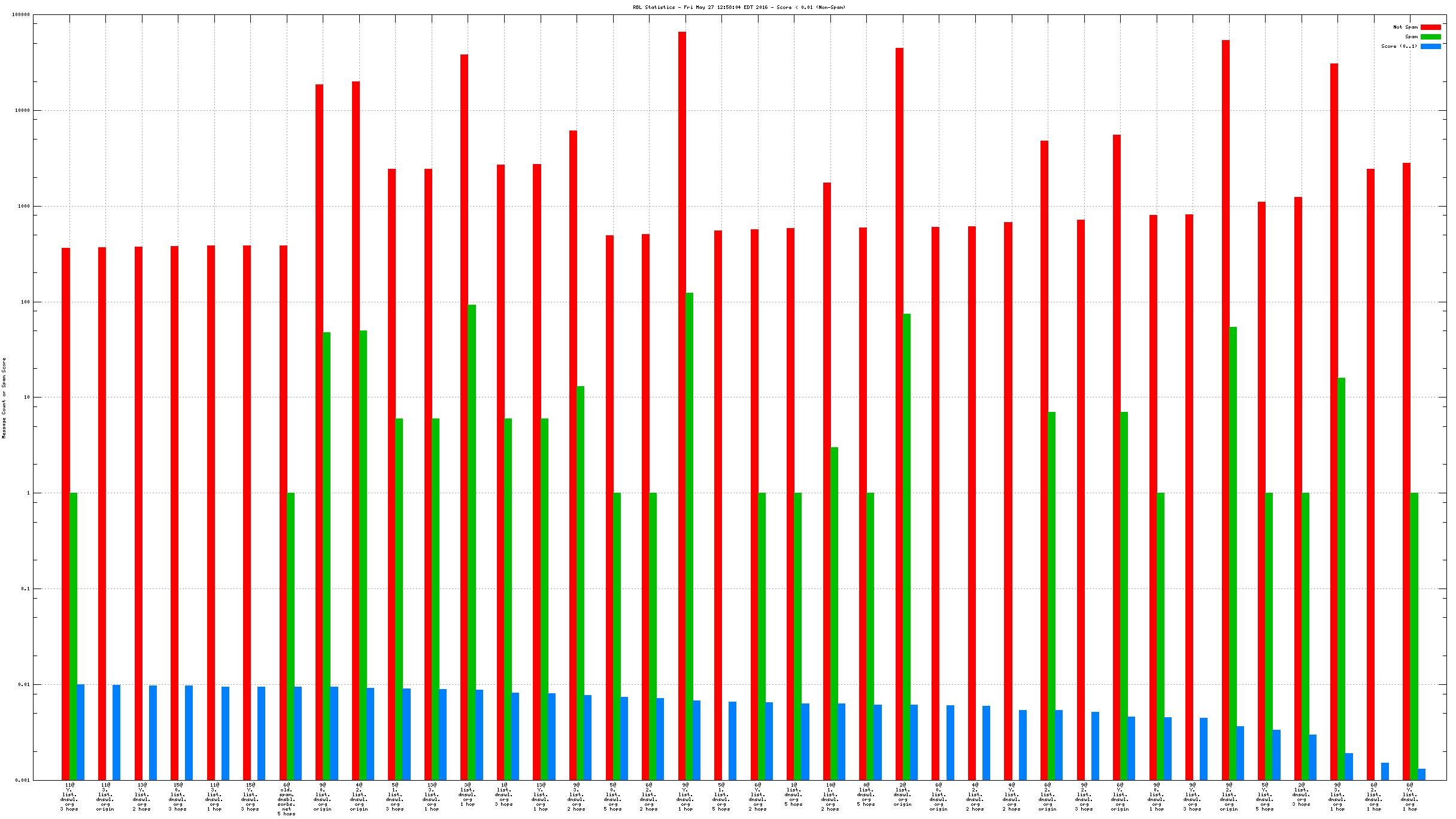Click the 100000 tick label on y-axis

point(21,15)
